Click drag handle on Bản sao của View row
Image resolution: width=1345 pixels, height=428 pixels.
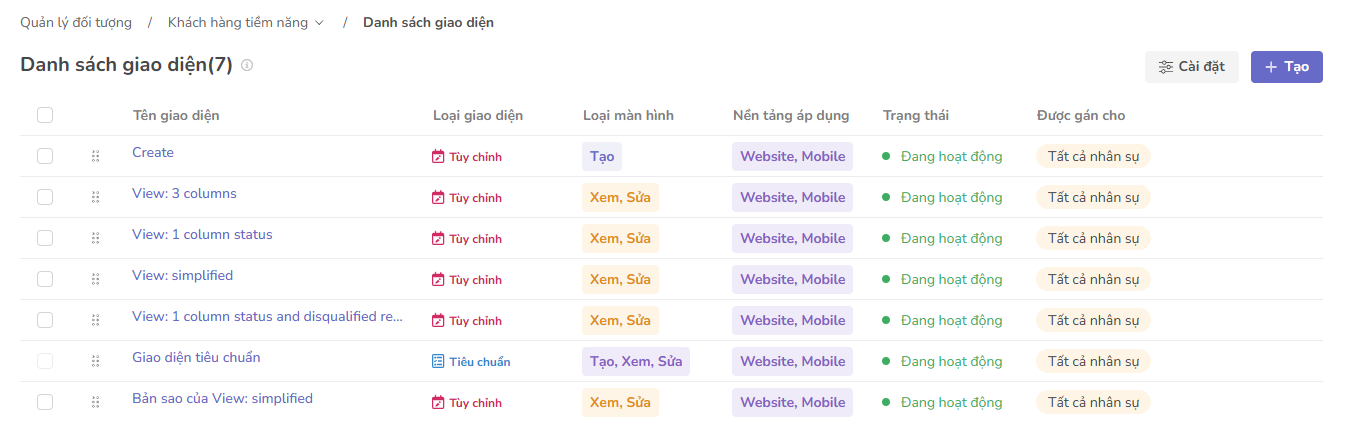[x=95, y=402]
